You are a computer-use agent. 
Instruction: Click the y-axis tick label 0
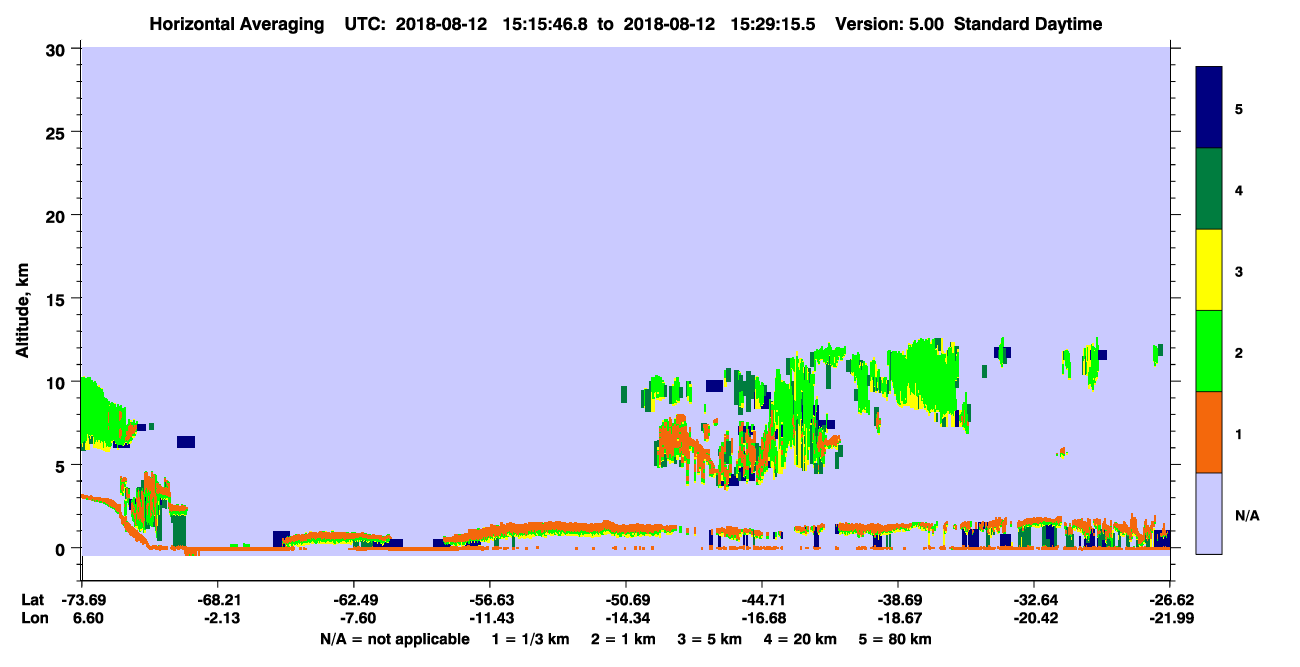tap(62, 548)
